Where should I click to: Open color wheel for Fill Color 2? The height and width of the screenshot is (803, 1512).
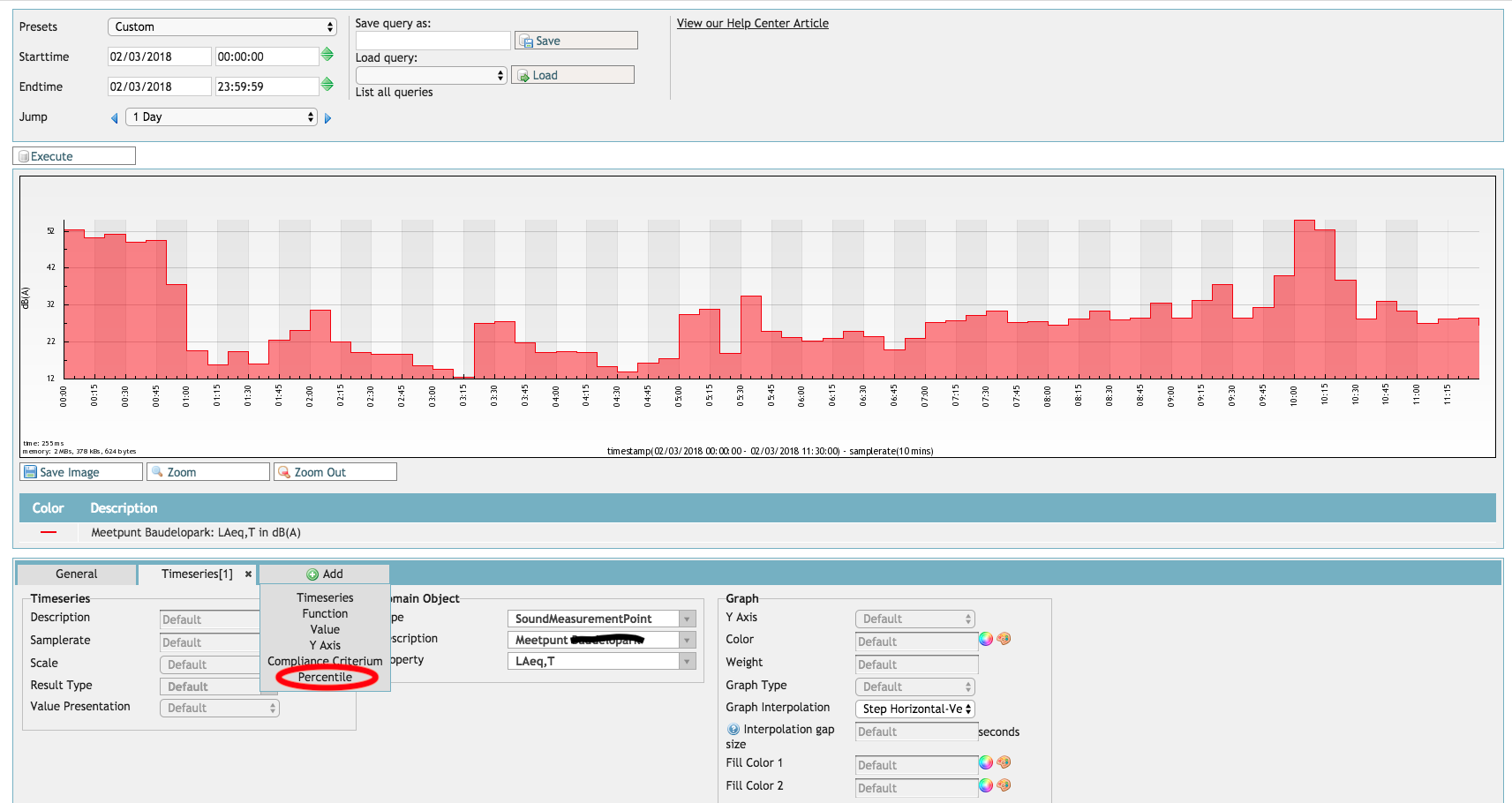(986, 785)
